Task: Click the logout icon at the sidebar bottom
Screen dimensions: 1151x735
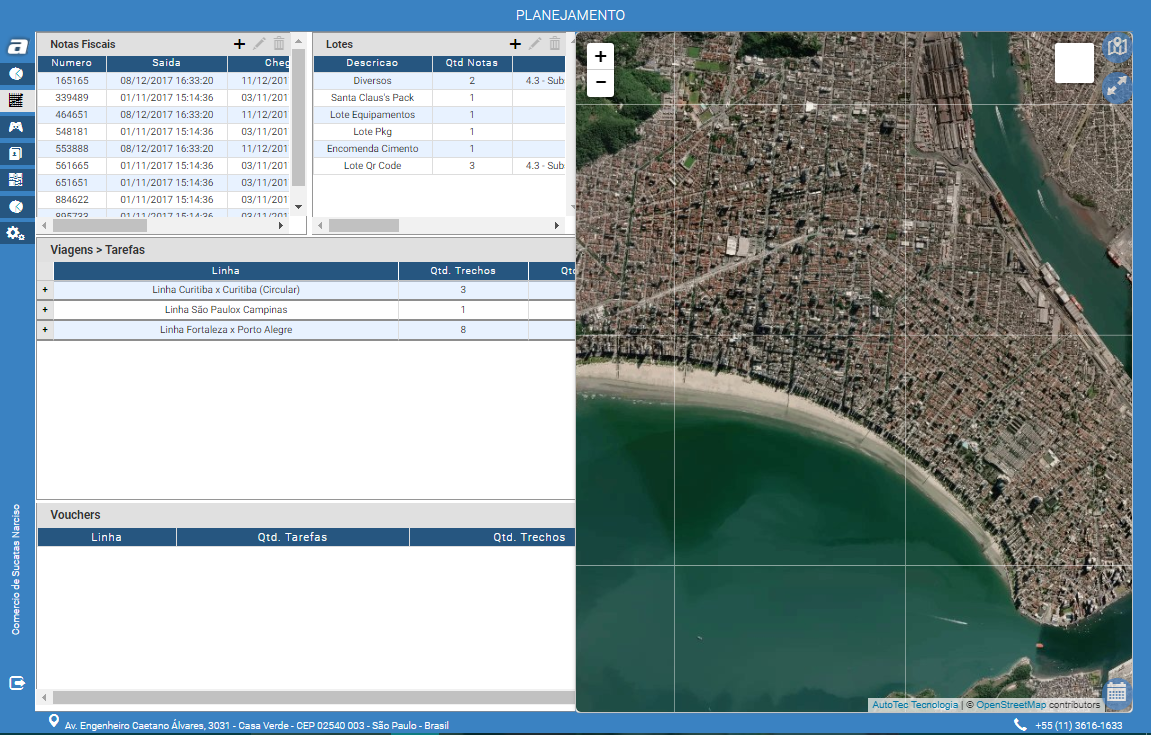Action: coord(17,683)
